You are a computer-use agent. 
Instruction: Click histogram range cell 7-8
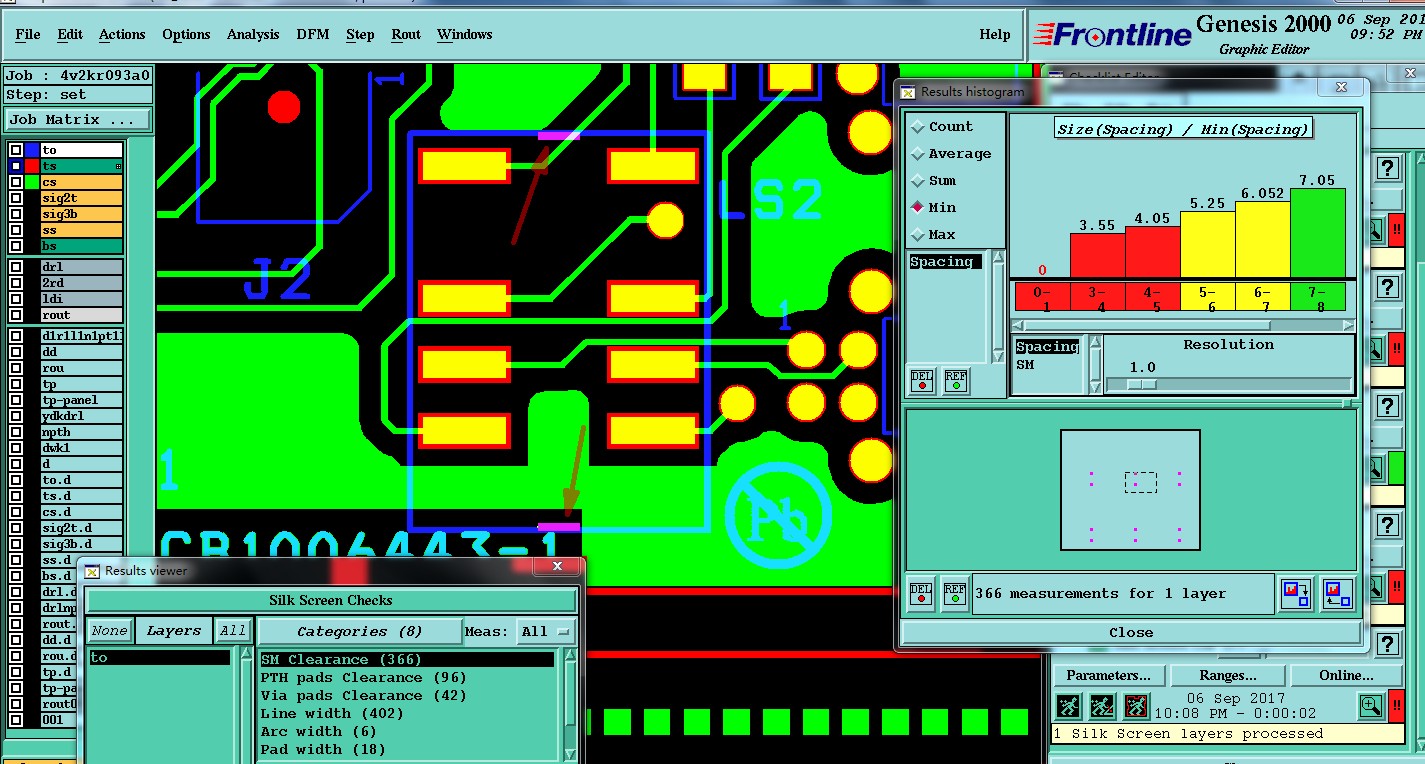pos(1318,297)
